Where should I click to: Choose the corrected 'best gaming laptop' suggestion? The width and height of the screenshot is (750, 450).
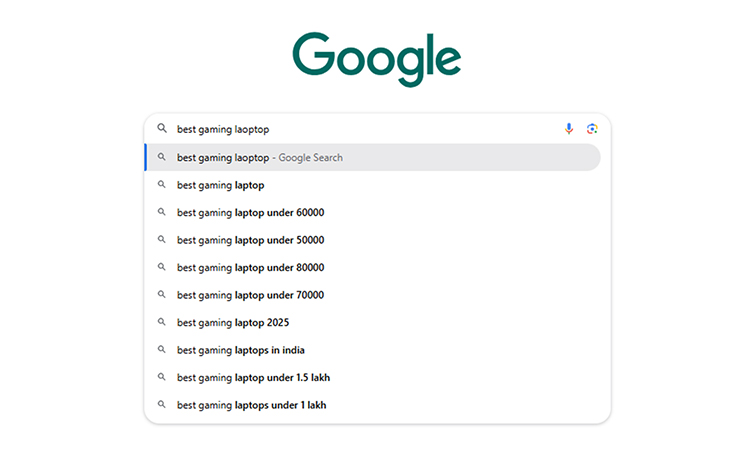point(221,185)
